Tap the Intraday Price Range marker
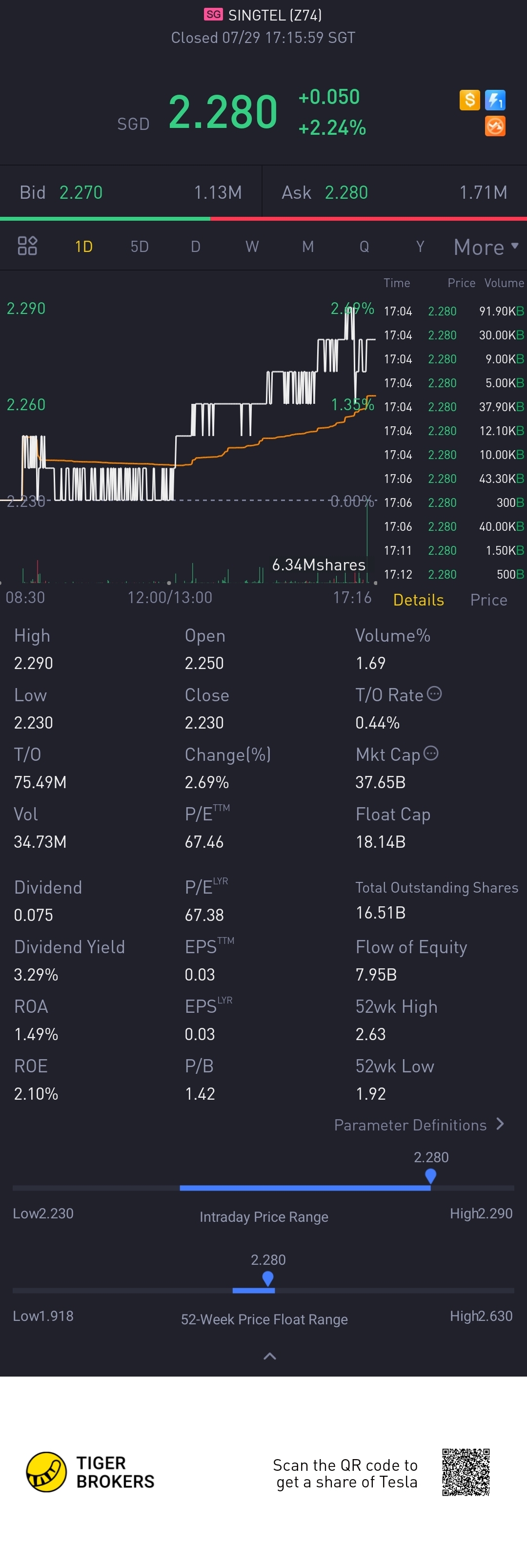The width and height of the screenshot is (527, 1568). tap(430, 1175)
